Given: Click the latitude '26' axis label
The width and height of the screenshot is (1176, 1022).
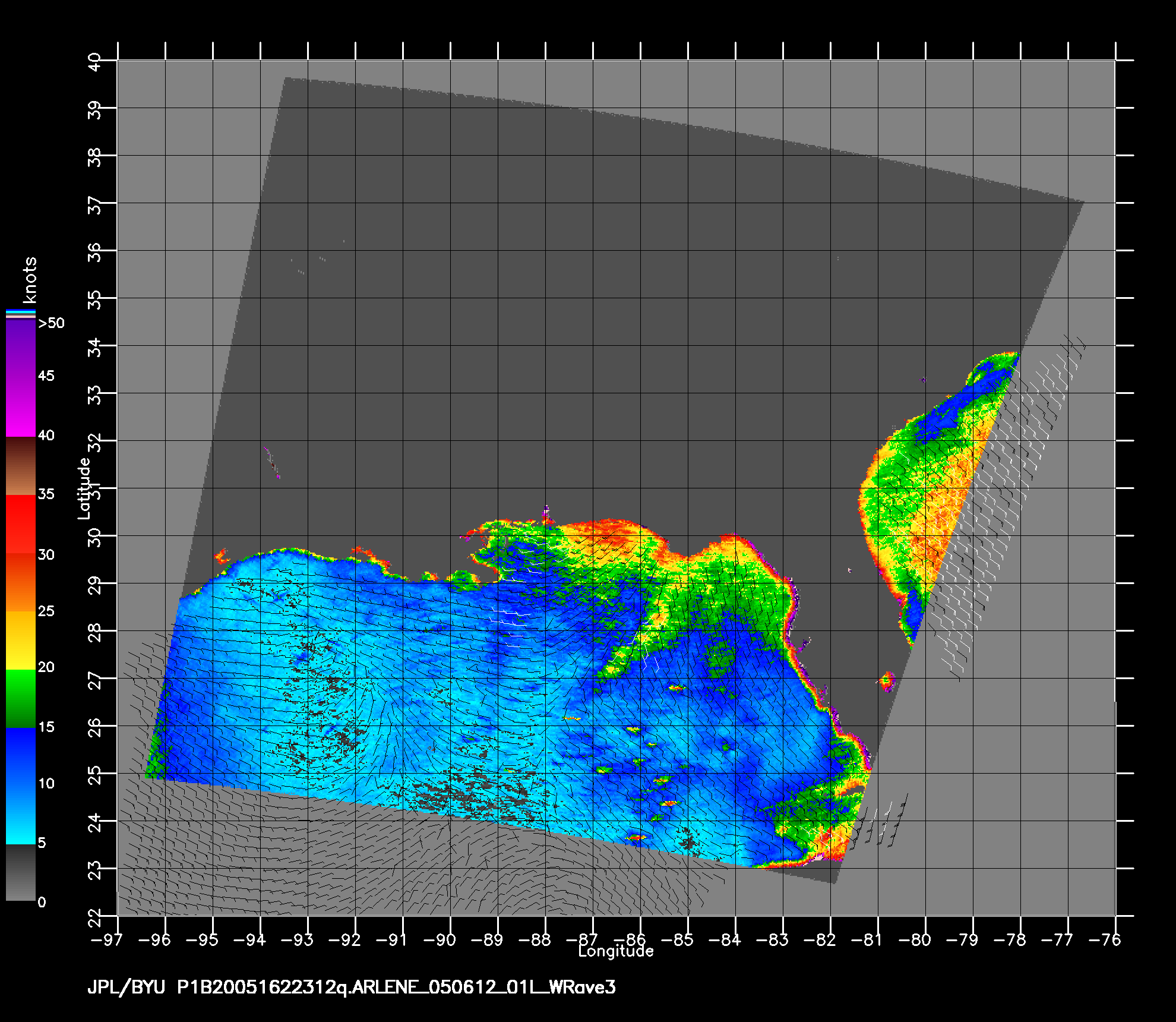Looking at the screenshot, I should (x=94, y=727).
